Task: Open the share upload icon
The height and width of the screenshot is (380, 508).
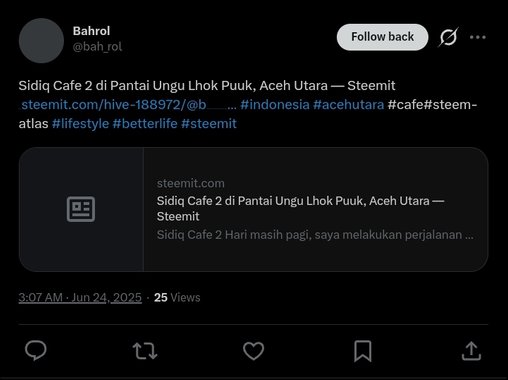Action: tap(471, 351)
